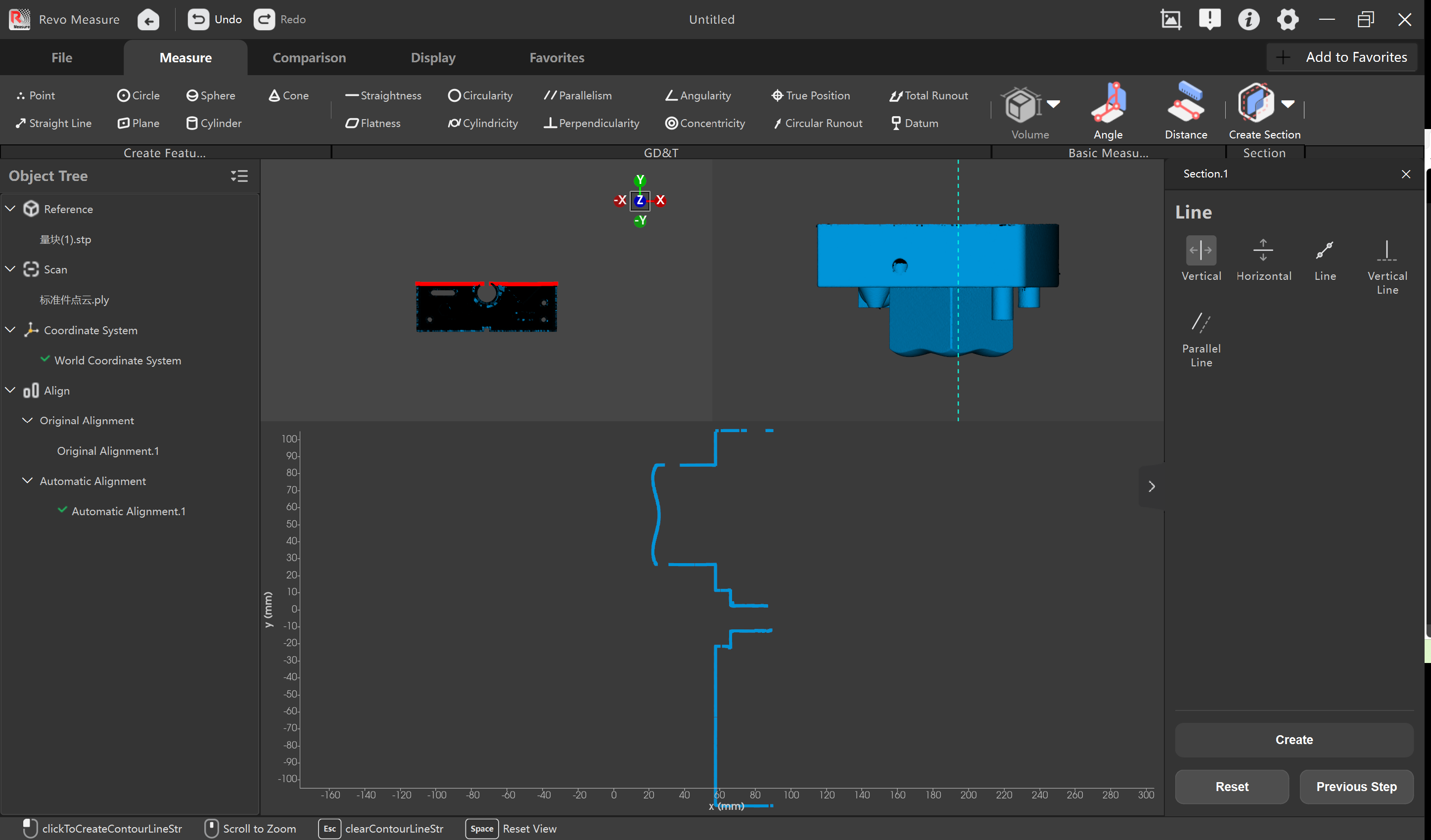Collapse the Reference tree node
This screenshot has height=840, width=1431.
tap(10, 208)
